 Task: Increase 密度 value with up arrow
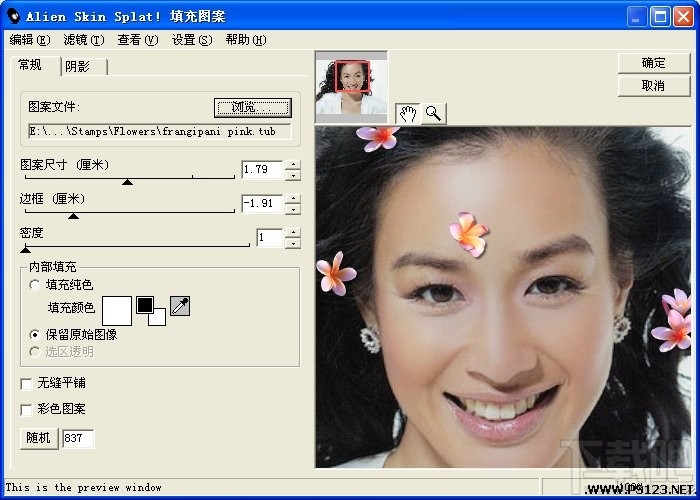(293, 233)
